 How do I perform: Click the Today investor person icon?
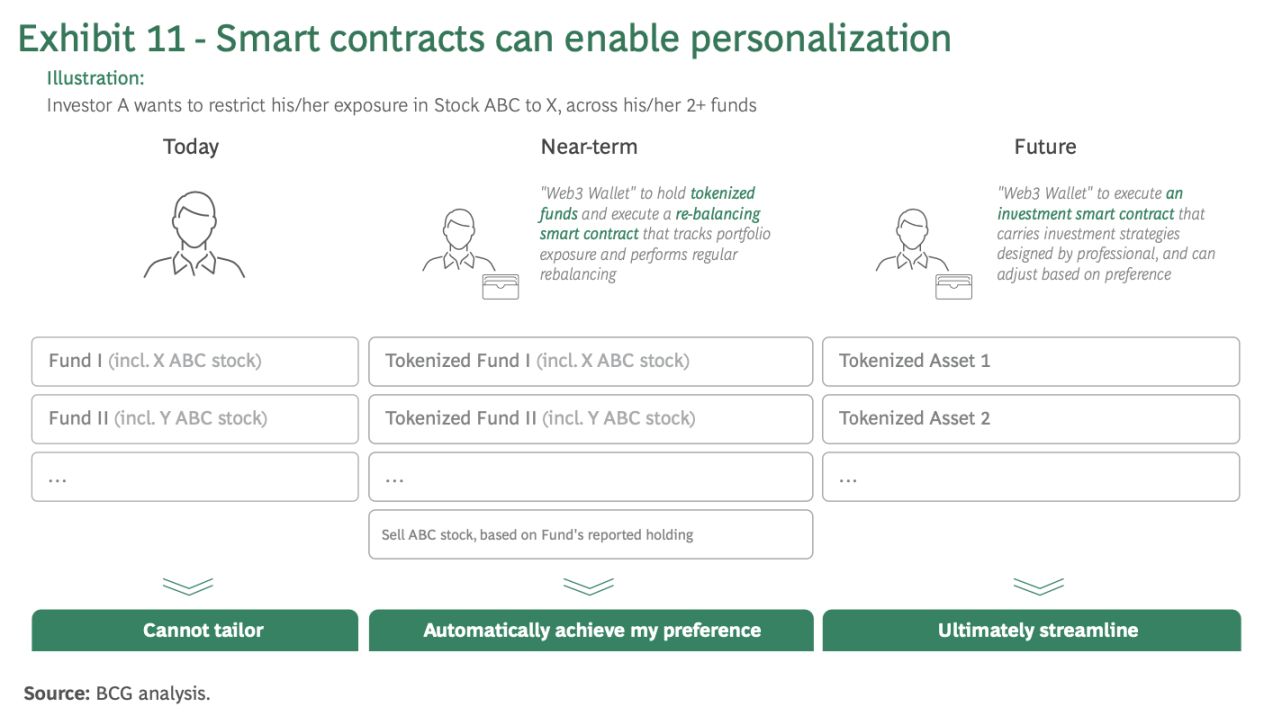pos(194,235)
